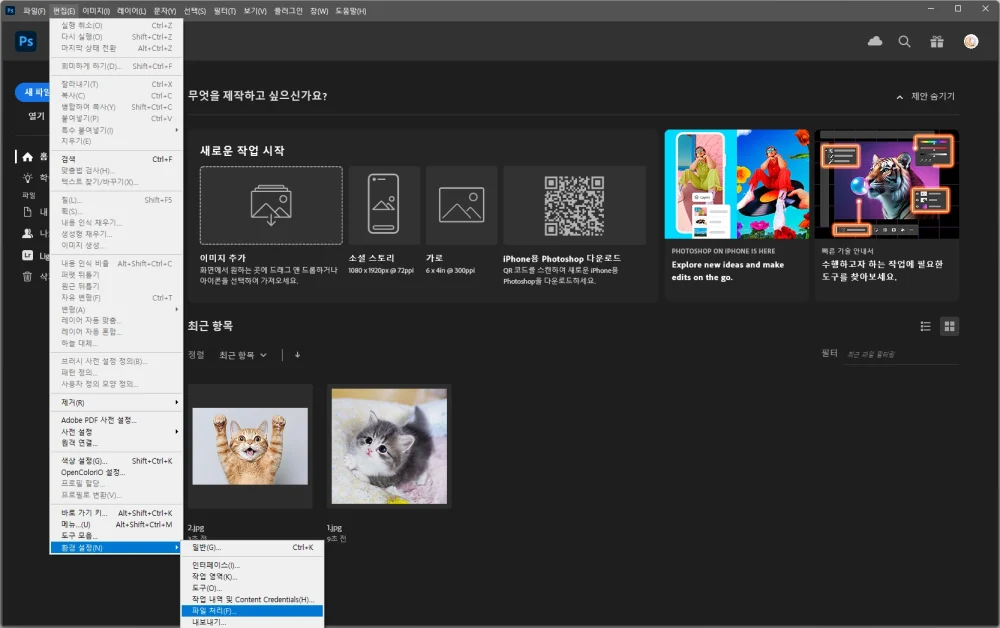Click the grid view icon for recent files

pyautogui.click(x=948, y=326)
